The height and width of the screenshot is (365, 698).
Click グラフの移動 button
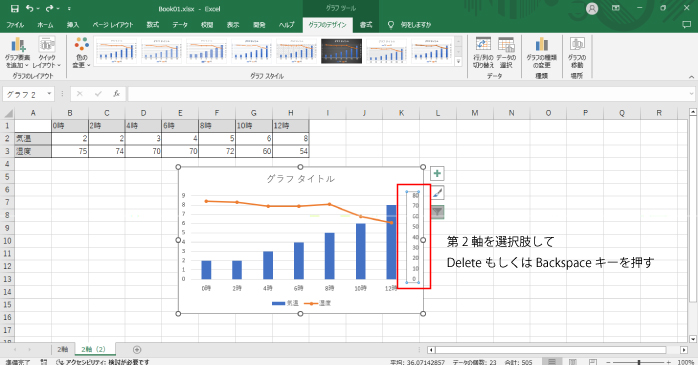[576, 52]
